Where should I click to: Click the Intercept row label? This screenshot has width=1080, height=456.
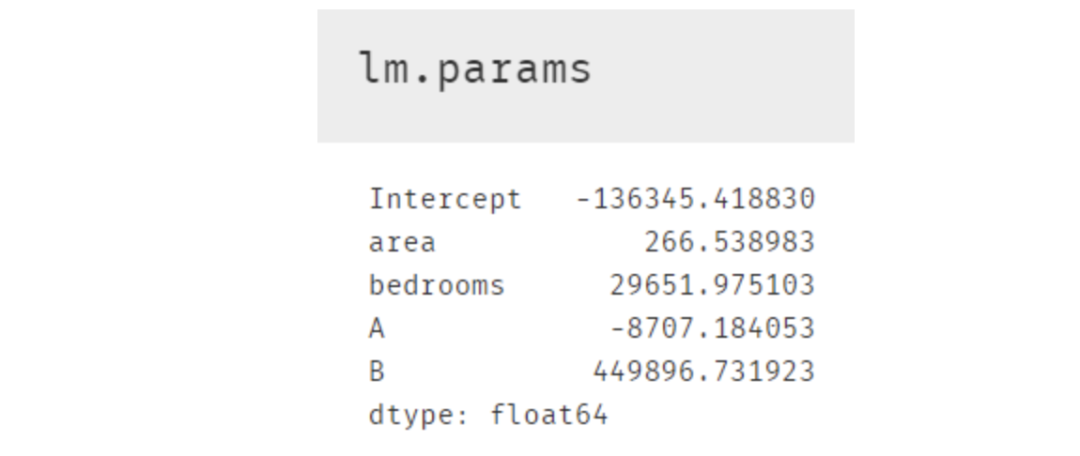(x=444, y=199)
